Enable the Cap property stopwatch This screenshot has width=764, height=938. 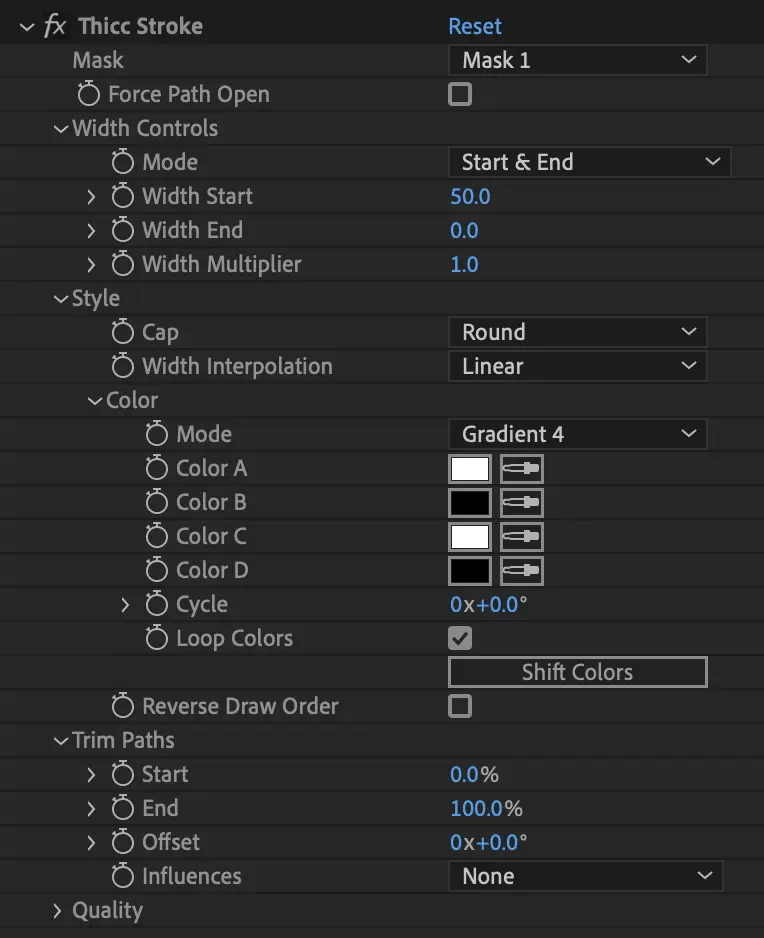123,333
